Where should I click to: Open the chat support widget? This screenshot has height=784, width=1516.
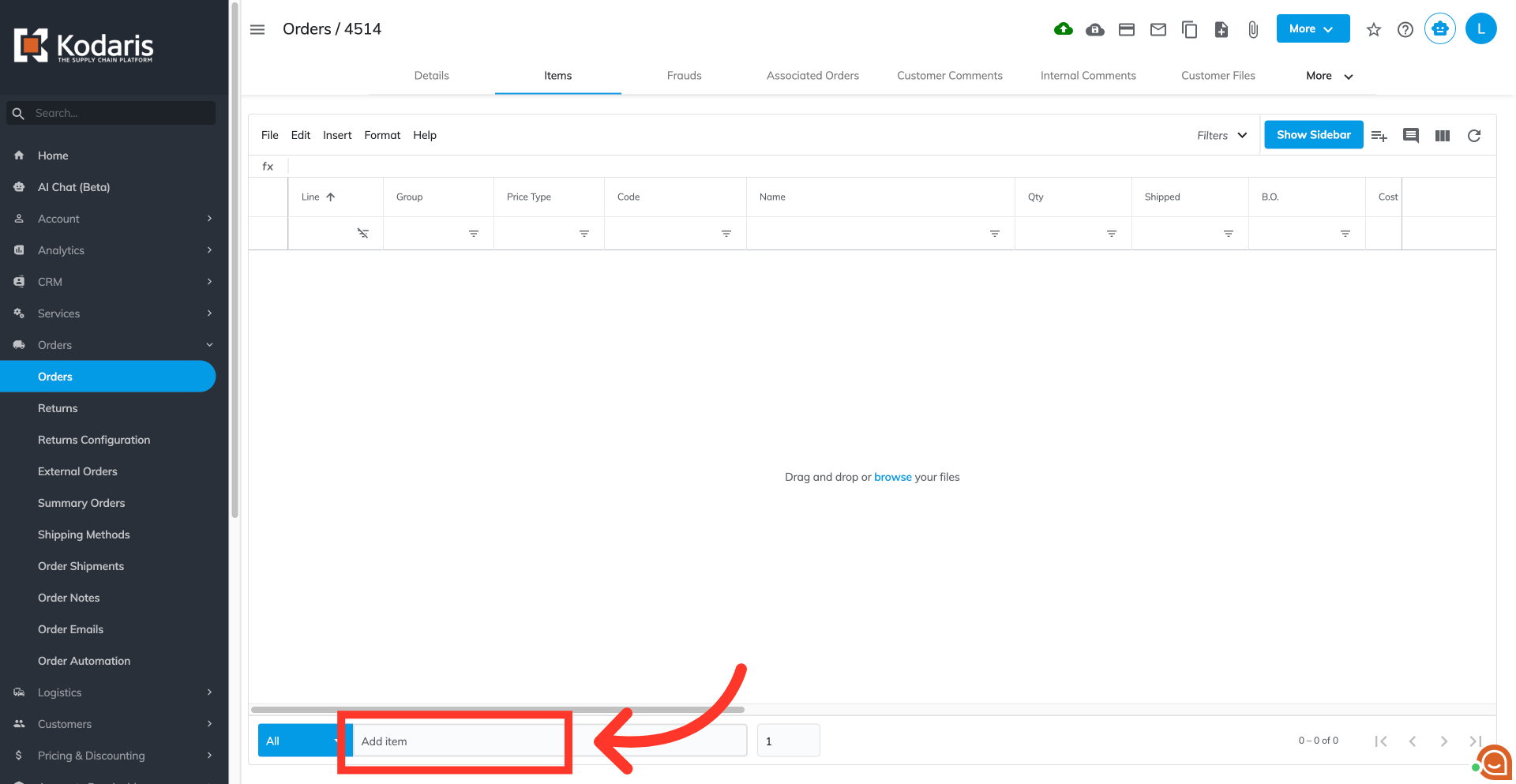(x=1495, y=763)
